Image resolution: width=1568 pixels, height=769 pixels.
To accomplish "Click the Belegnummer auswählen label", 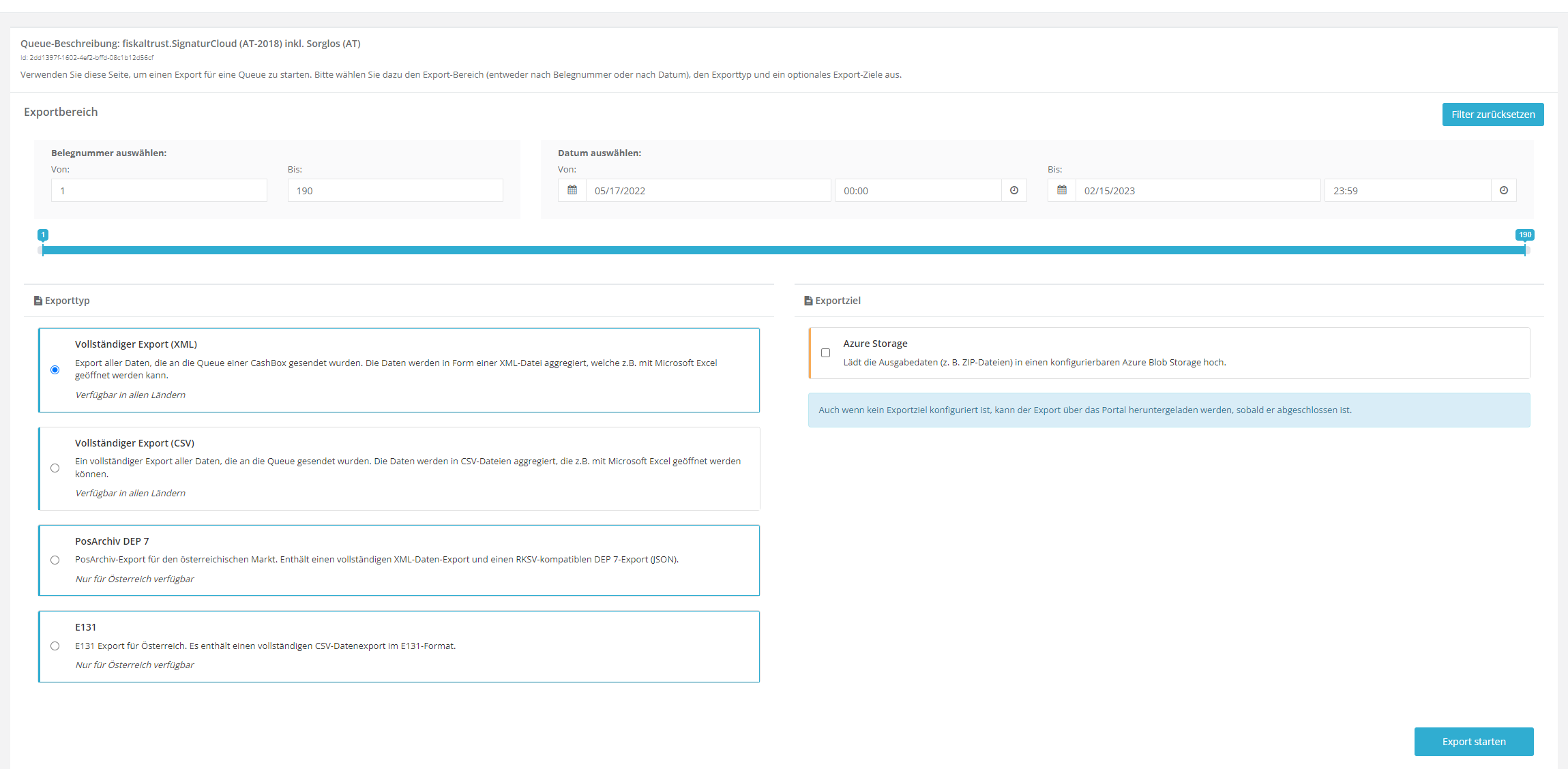I will click(x=108, y=153).
